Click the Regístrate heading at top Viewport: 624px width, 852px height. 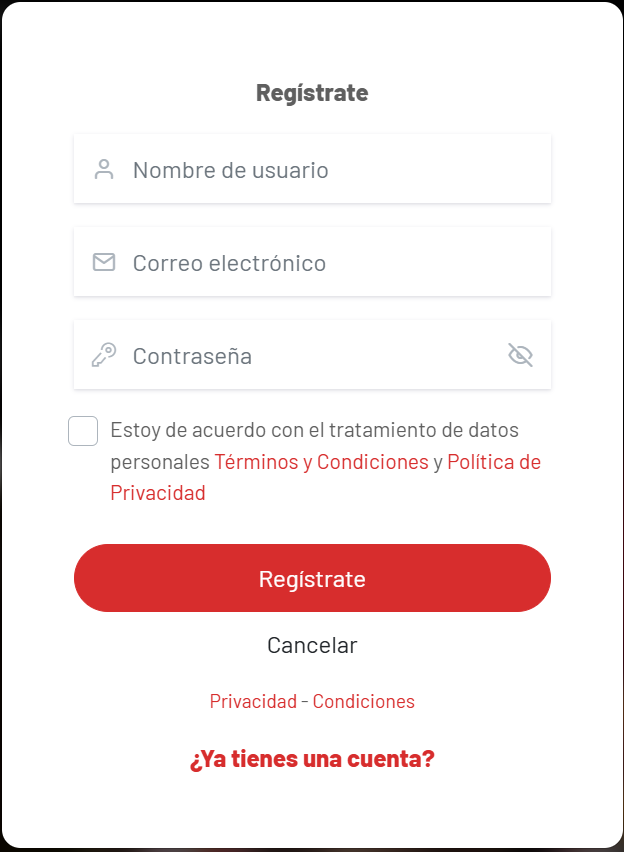click(x=312, y=93)
